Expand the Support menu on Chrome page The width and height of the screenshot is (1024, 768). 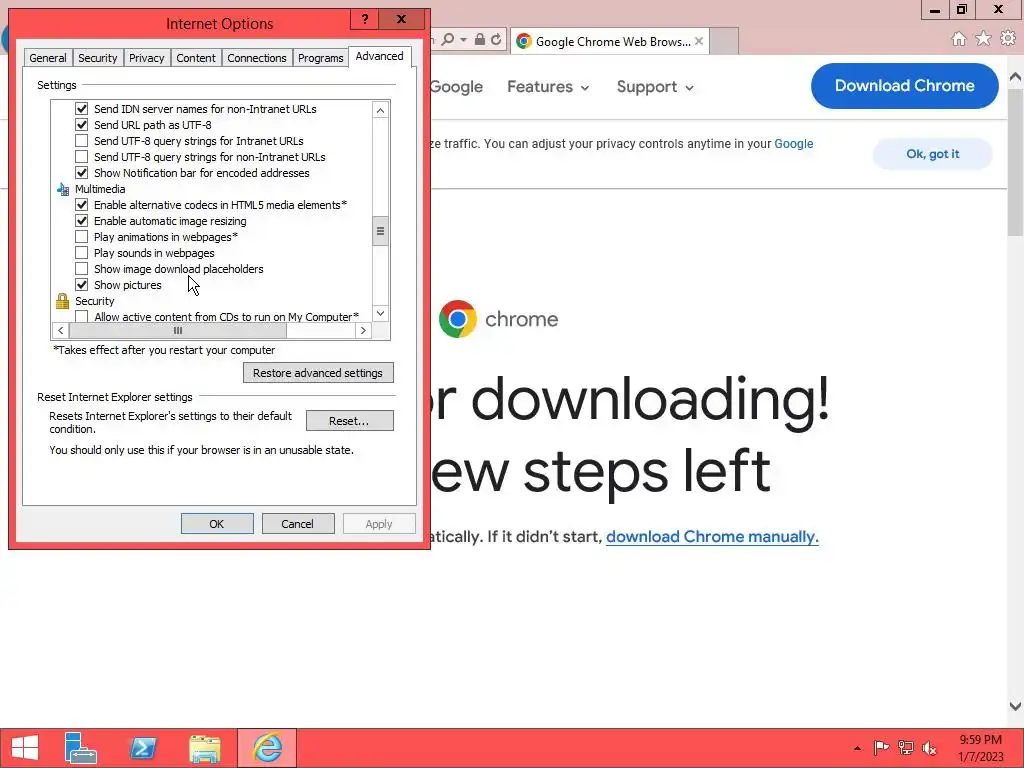click(655, 87)
